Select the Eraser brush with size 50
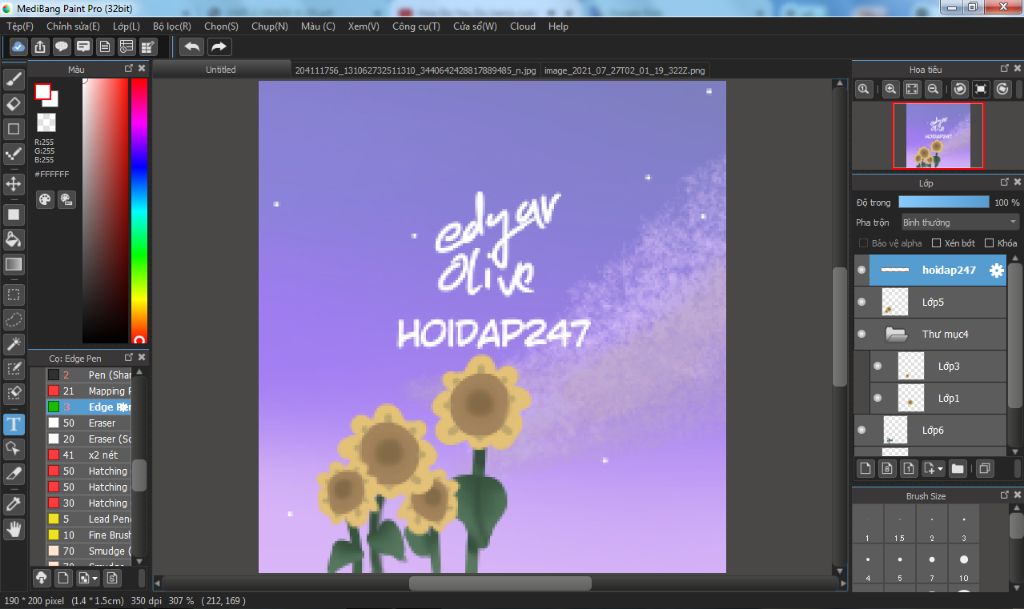Image resolution: width=1024 pixels, height=609 pixels. (89, 423)
